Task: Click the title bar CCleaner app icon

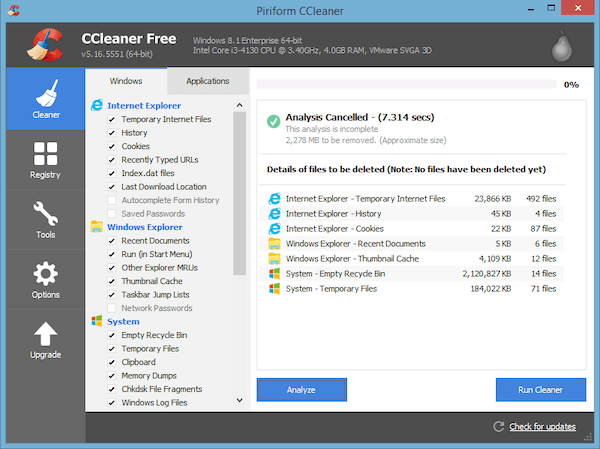Action: click(14, 10)
